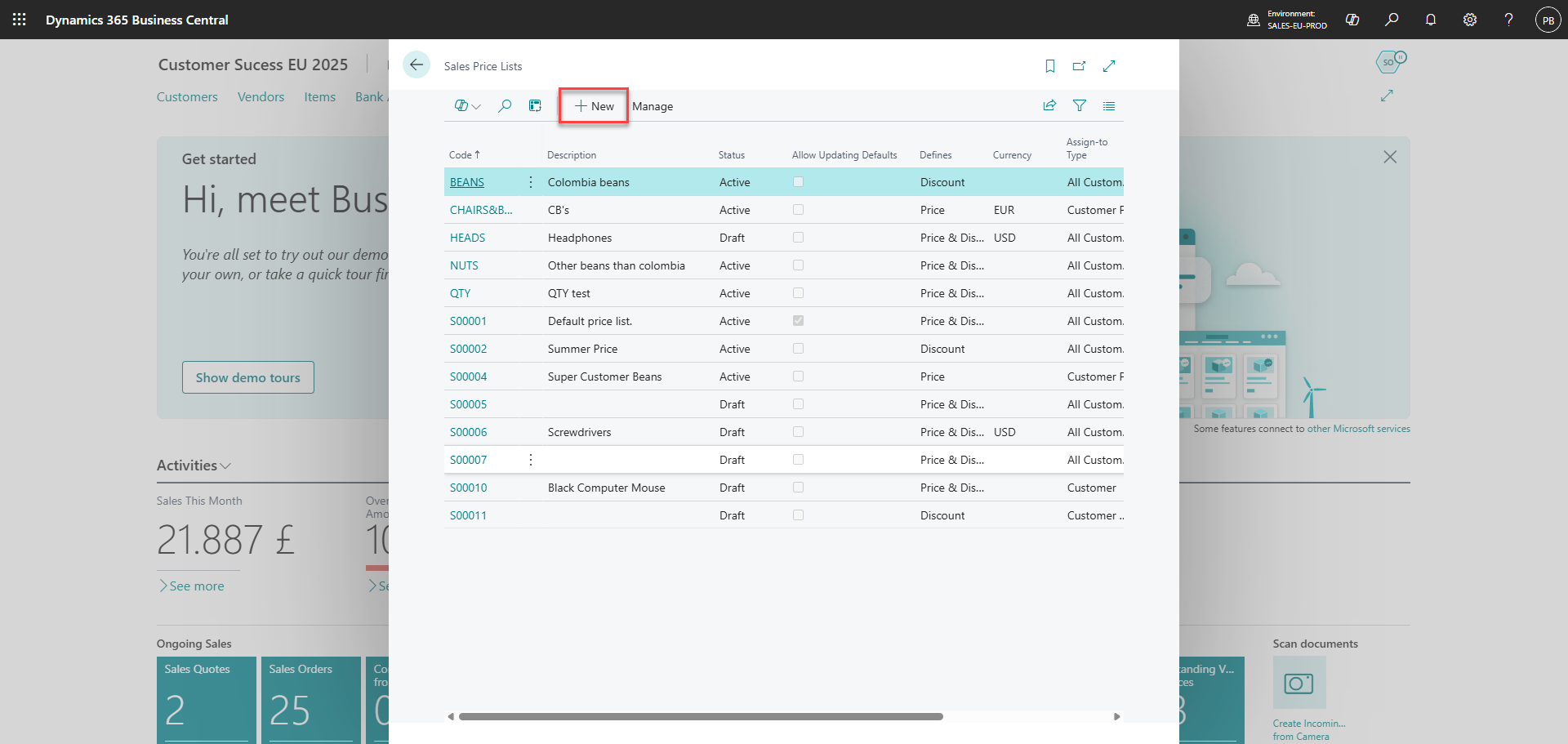Open the Items navigation item
Screen dimensions: 1568x744
click(x=319, y=96)
